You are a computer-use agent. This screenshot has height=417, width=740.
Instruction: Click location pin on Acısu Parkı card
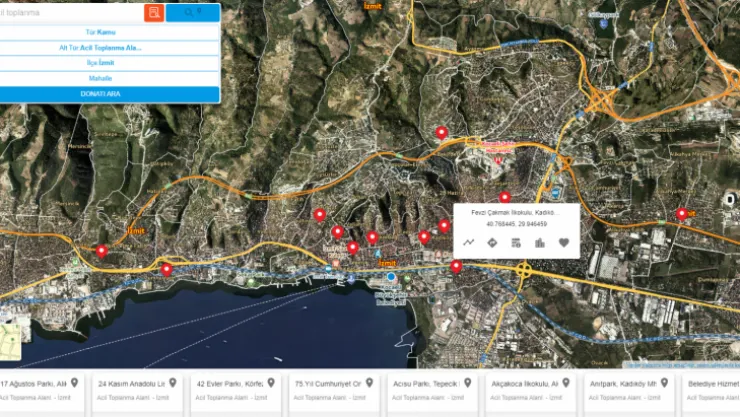coord(468,383)
